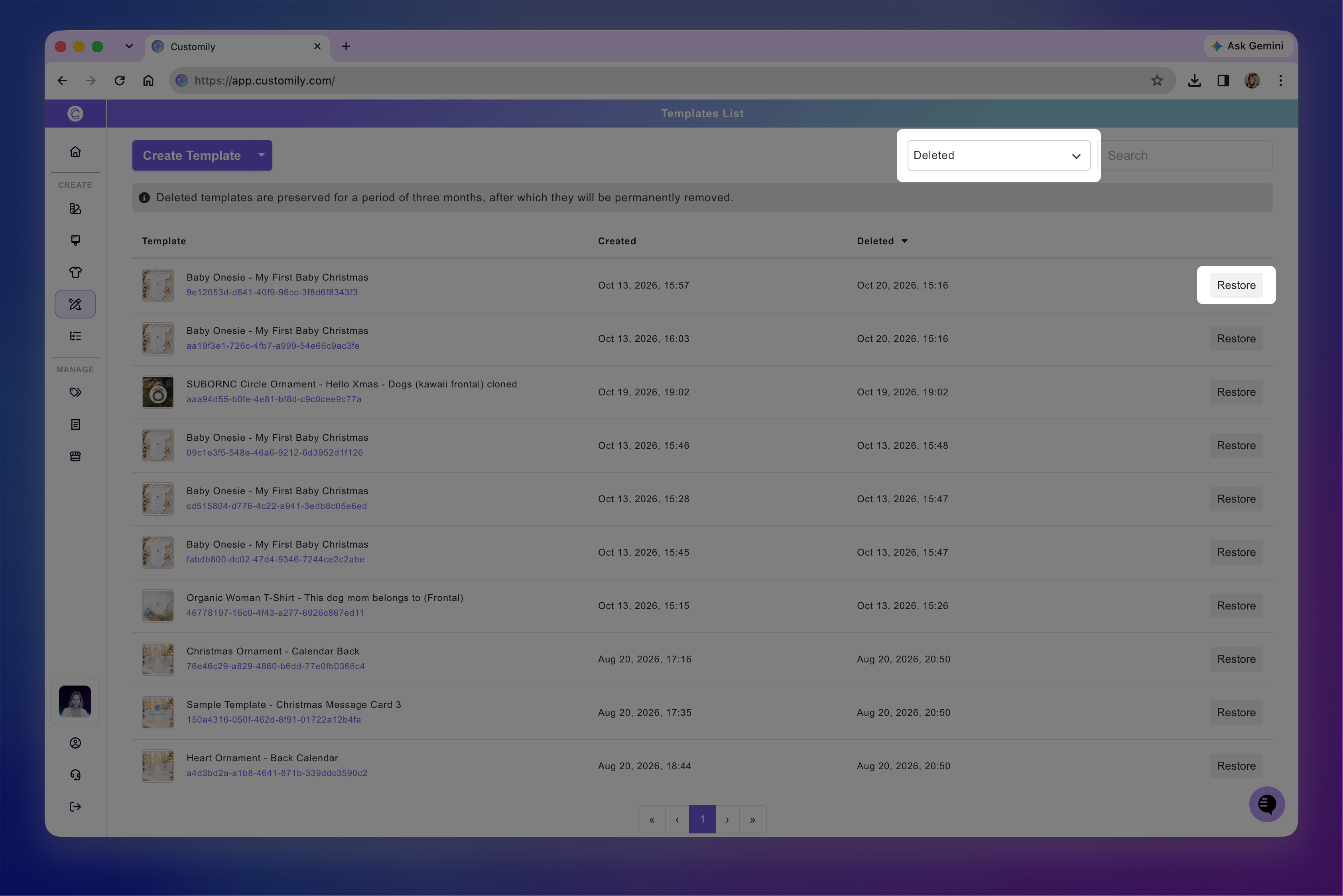Bookmark page with the star icon
This screenshot has height=896, width=1343.
pyautogui.click(x=1157, y=81)
